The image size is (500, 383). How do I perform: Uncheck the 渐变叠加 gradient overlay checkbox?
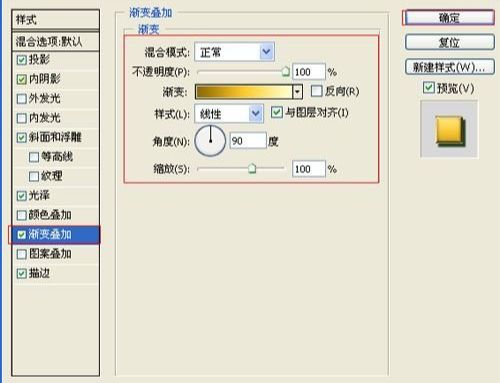(x=22, y=235)
